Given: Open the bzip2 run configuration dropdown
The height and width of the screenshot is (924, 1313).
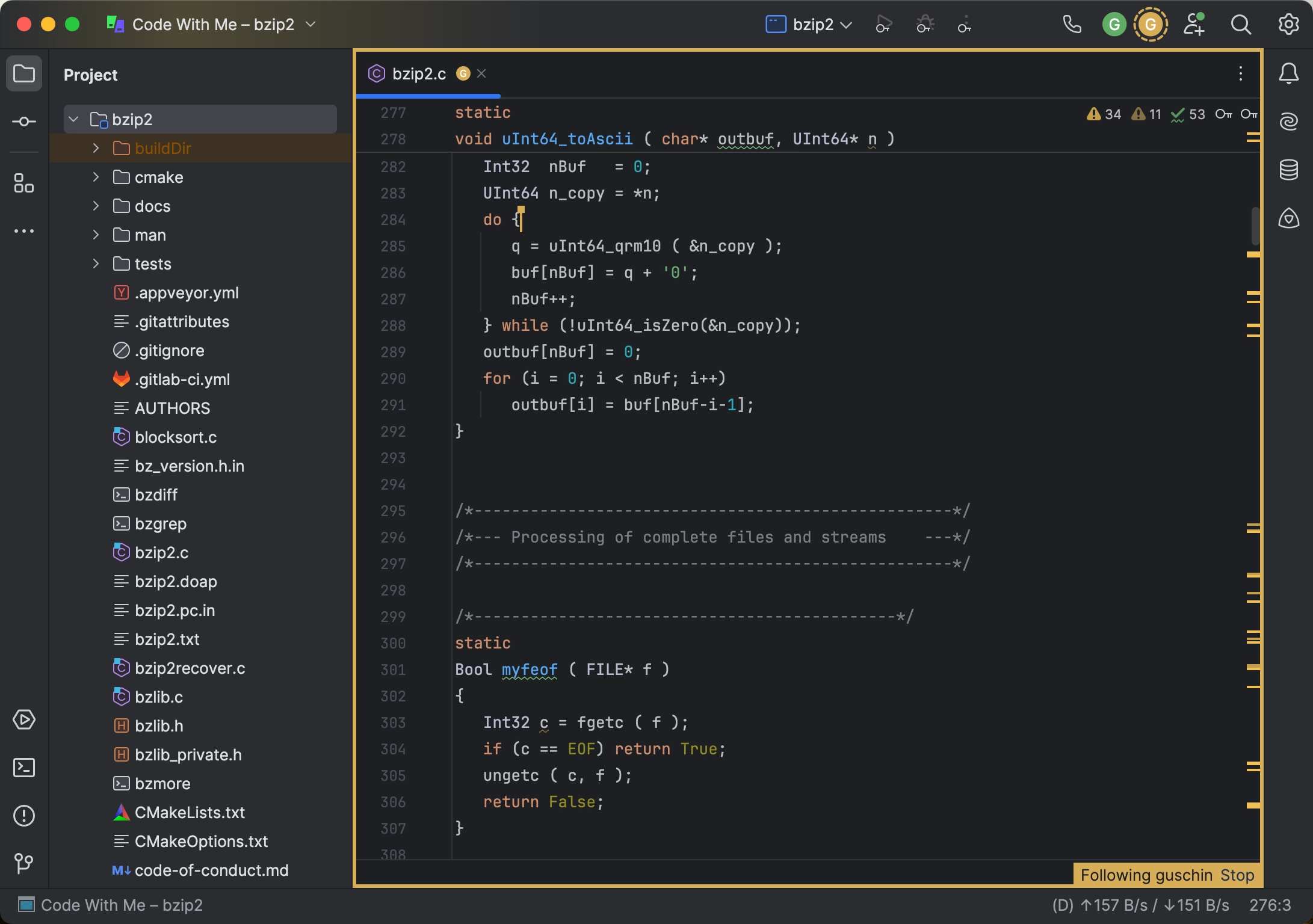Looking at the screenshot, I should coord(809,25).
